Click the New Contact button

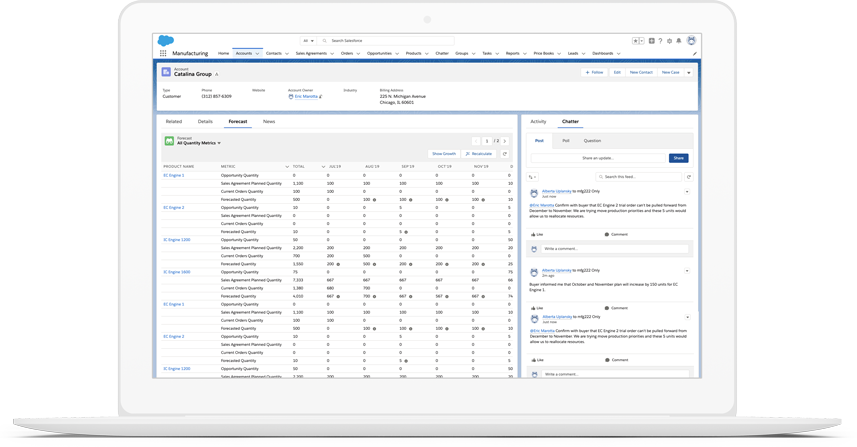(x=641, y=73)
